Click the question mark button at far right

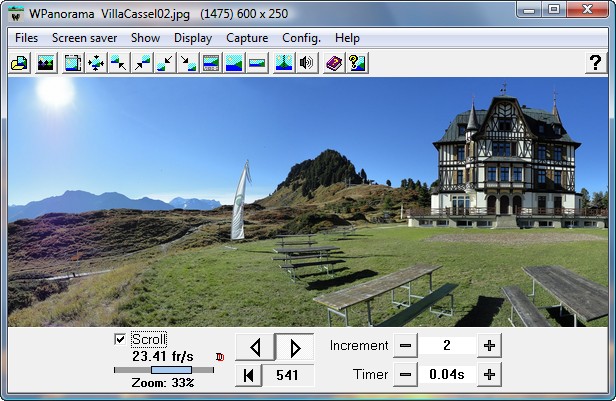tap(594, 63)
